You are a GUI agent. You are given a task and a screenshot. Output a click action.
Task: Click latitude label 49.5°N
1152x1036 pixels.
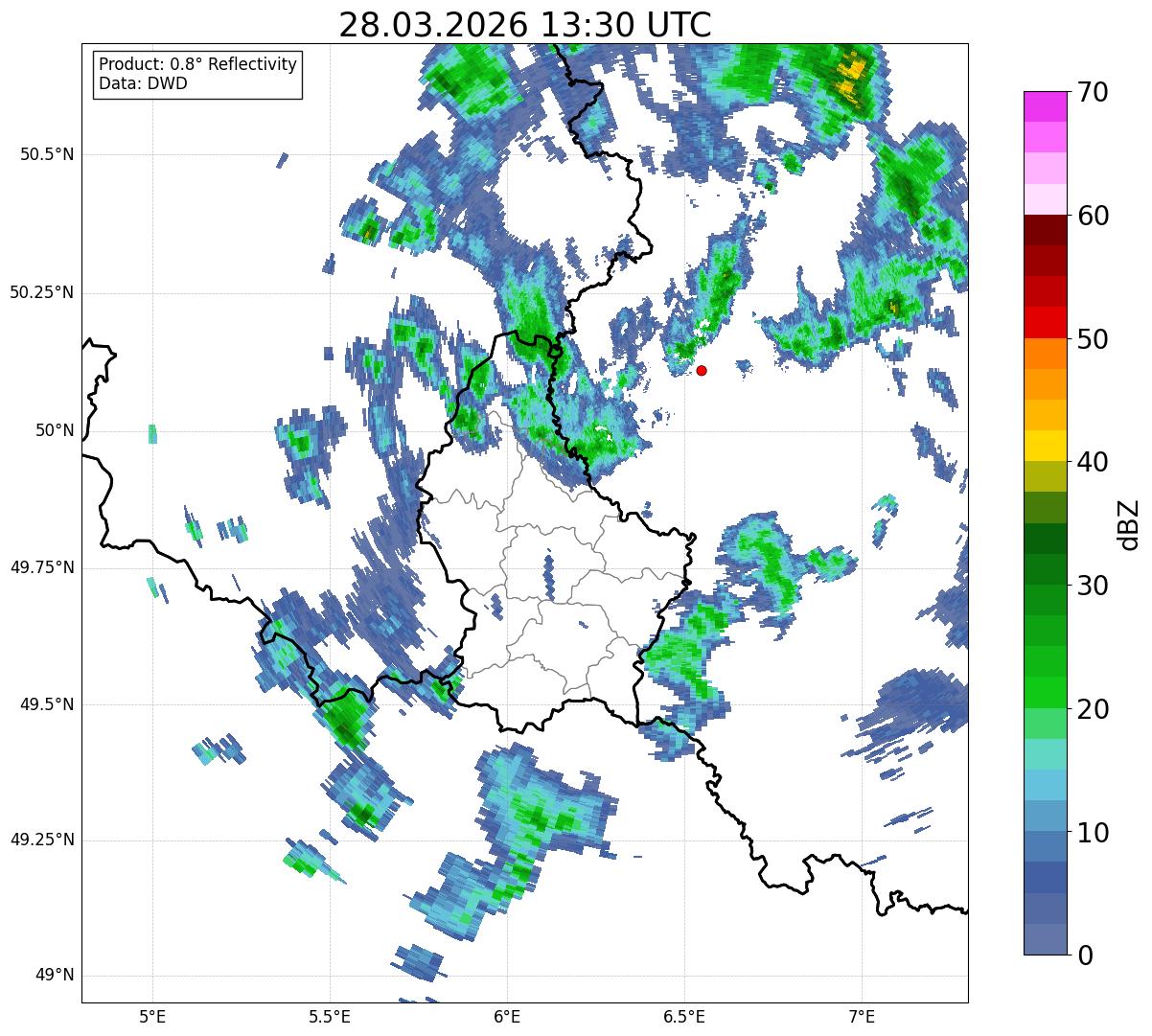pos(47,704)
